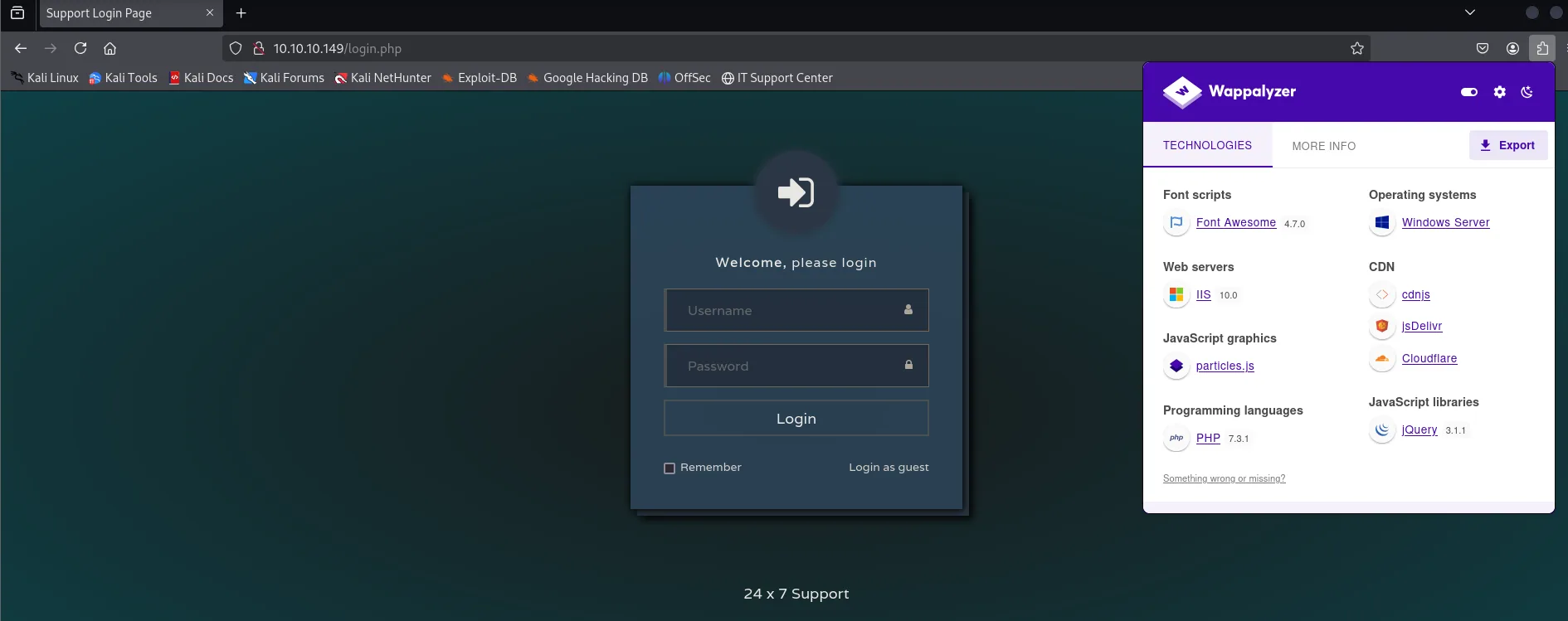
Task: Toggle the Wappalyzer enable switch
Action: [x=1469, y=92]
